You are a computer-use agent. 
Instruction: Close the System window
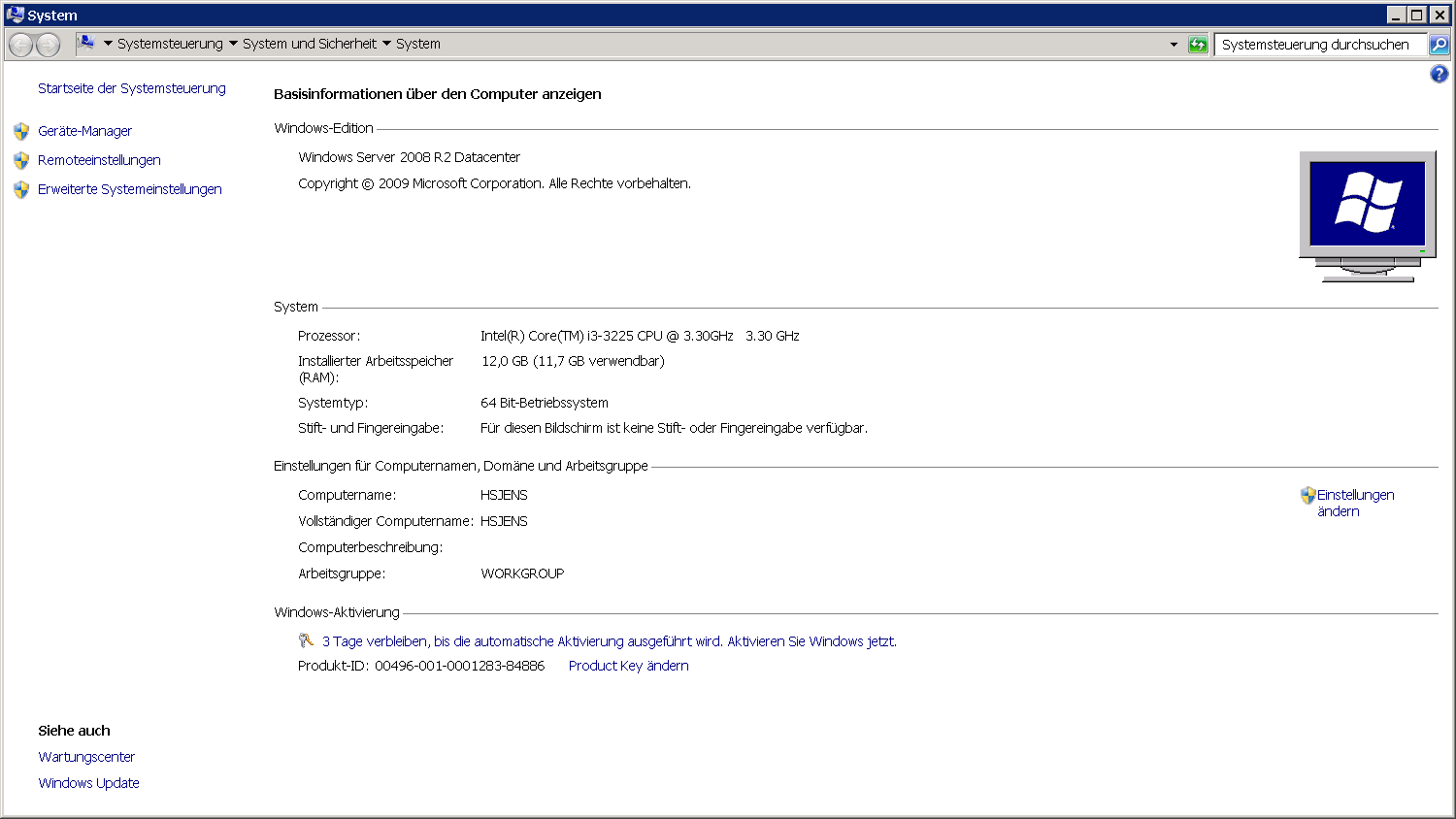click(1439, 15)
